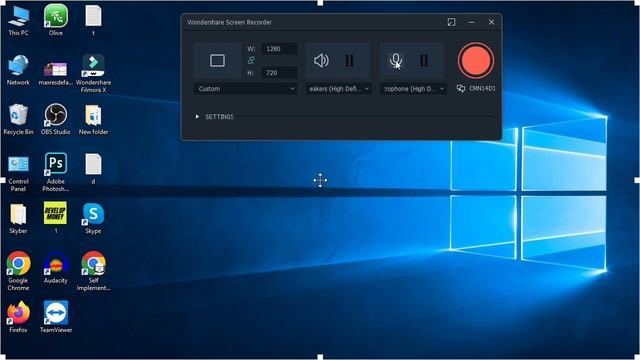Select the Self Implement... Chrome shortcut
Viewport: 640px width, 360px height.
pos(93,271)
